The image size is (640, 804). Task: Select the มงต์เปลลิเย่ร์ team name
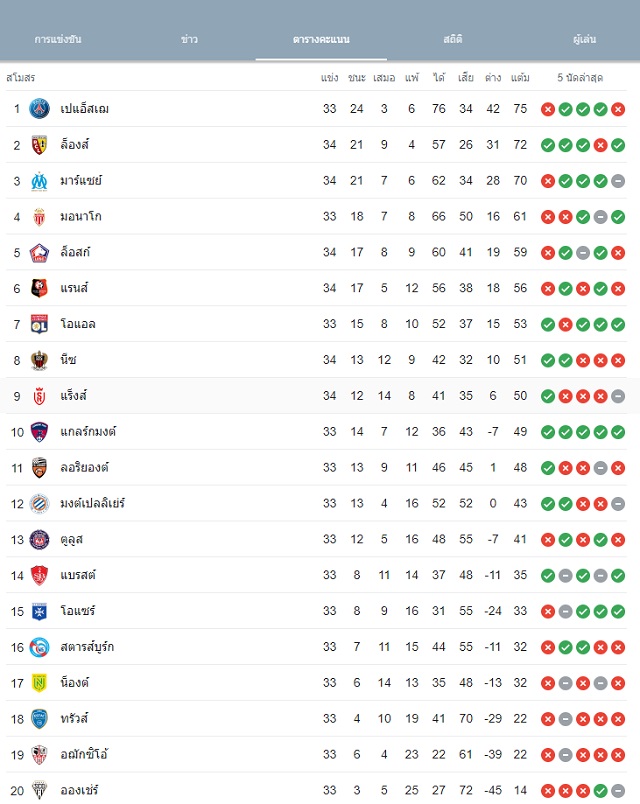pos(92,504)
